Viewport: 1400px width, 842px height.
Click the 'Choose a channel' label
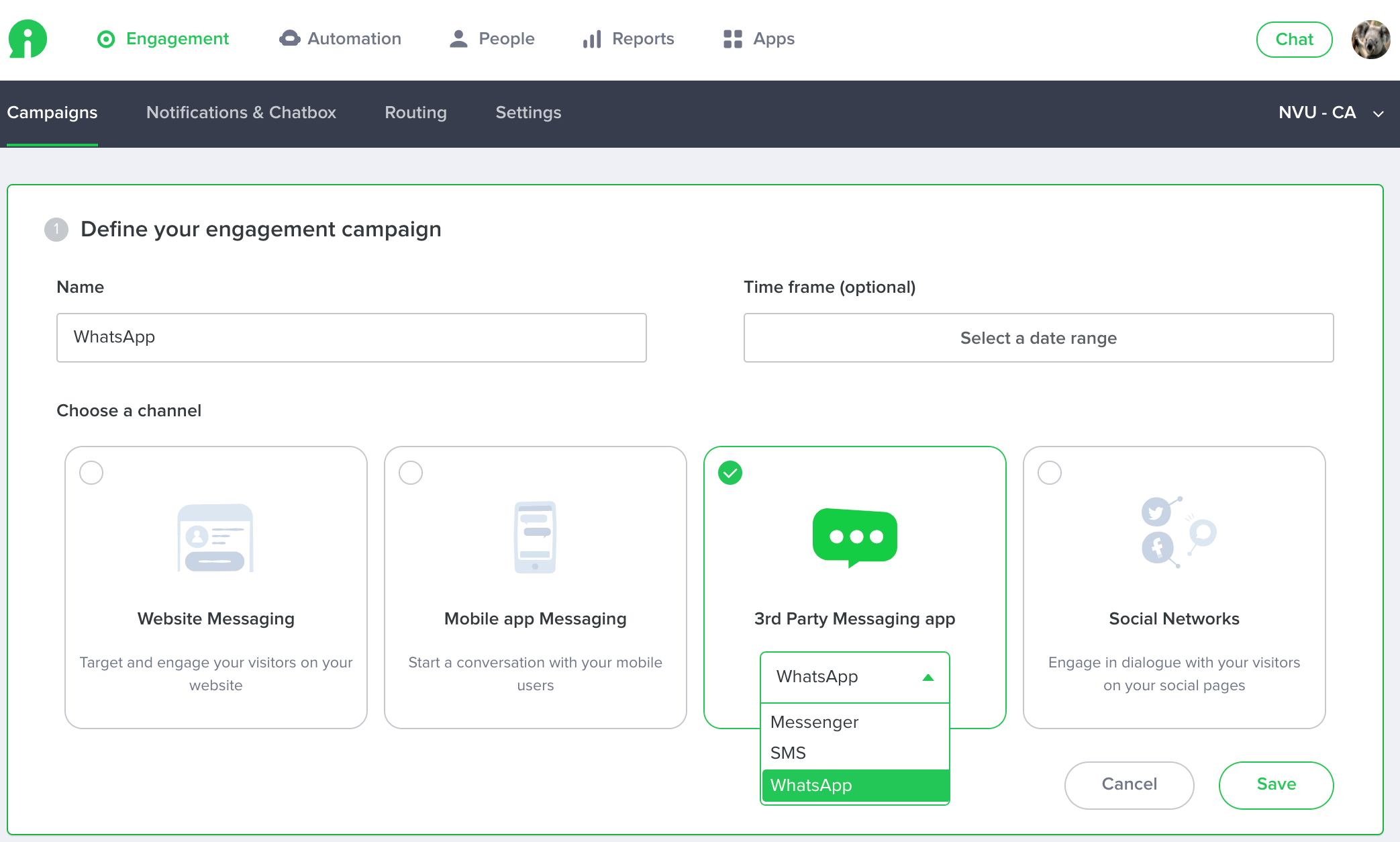[129, 411]
